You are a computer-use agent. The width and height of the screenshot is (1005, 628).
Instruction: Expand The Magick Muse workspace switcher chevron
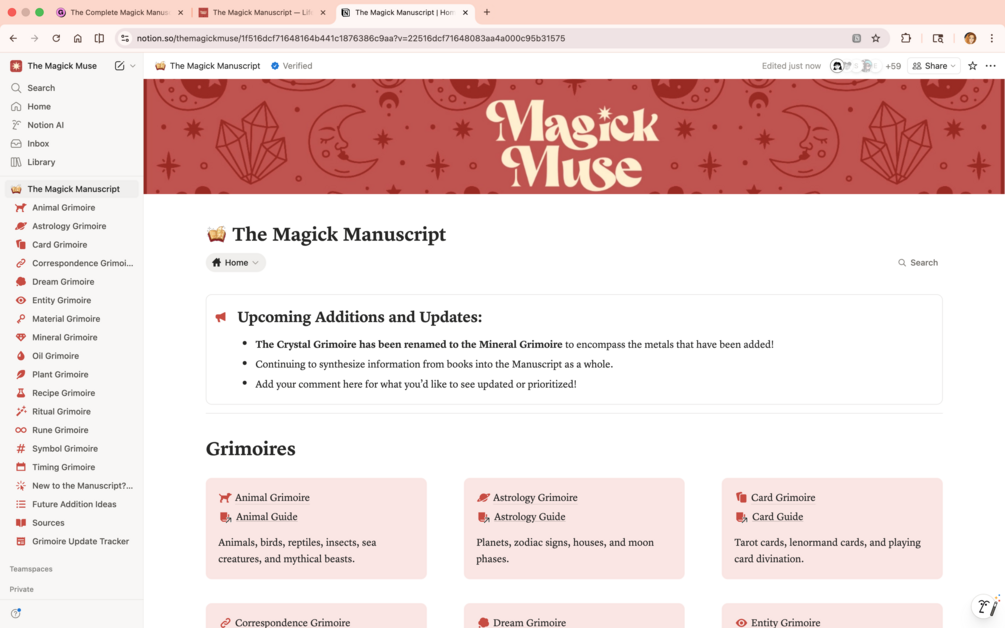point(133,65)
